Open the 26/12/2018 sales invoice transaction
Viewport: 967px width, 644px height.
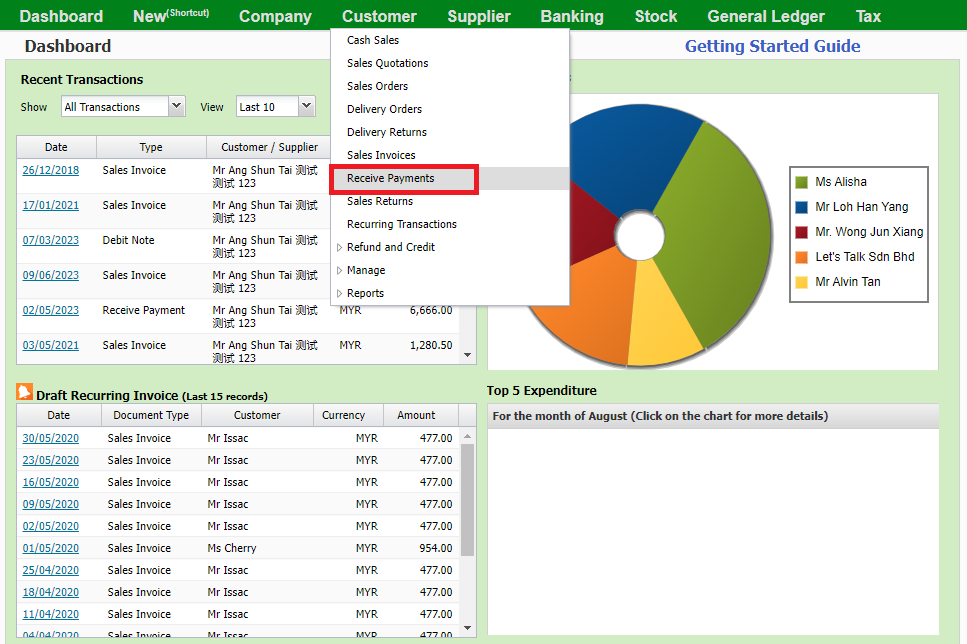click(50, 170)
